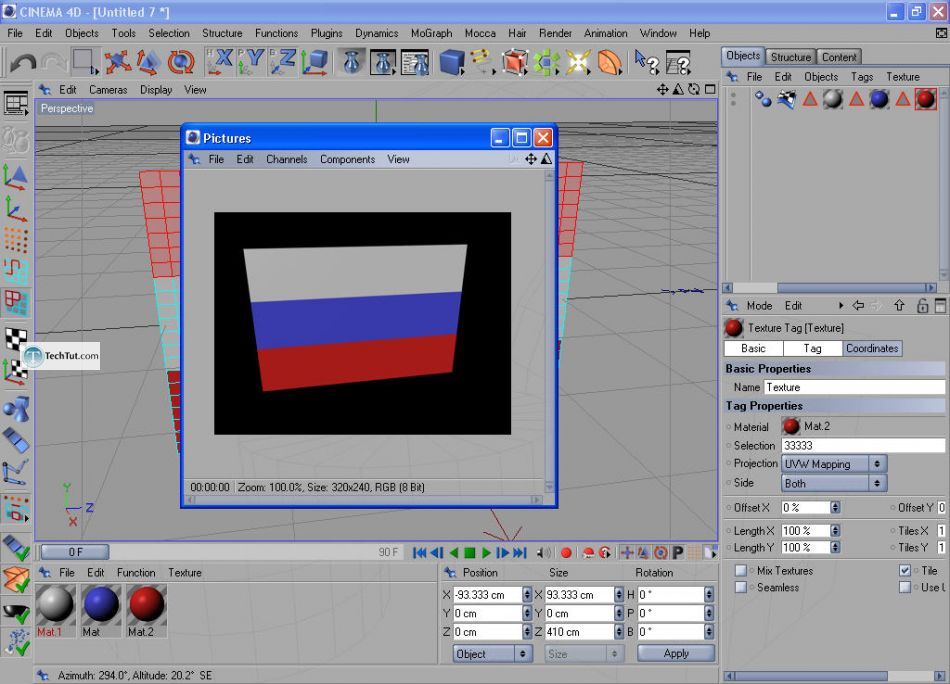Toggle the Use checkbox below Tile
Screen dimensions: 950x684
click(905, 587)
